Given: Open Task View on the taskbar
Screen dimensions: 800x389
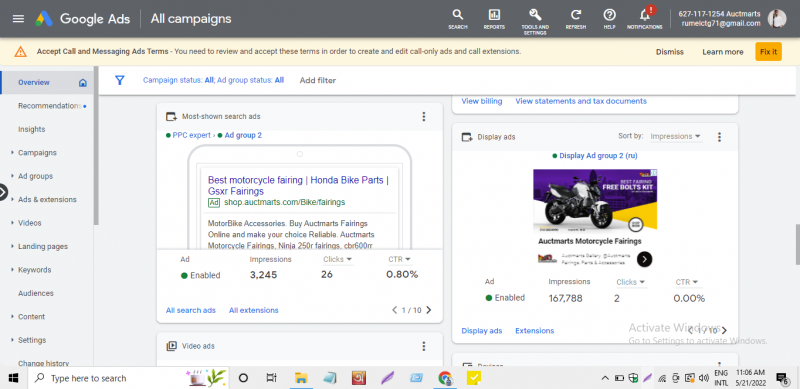Looking at the screenshot, I should click(271, 378).
